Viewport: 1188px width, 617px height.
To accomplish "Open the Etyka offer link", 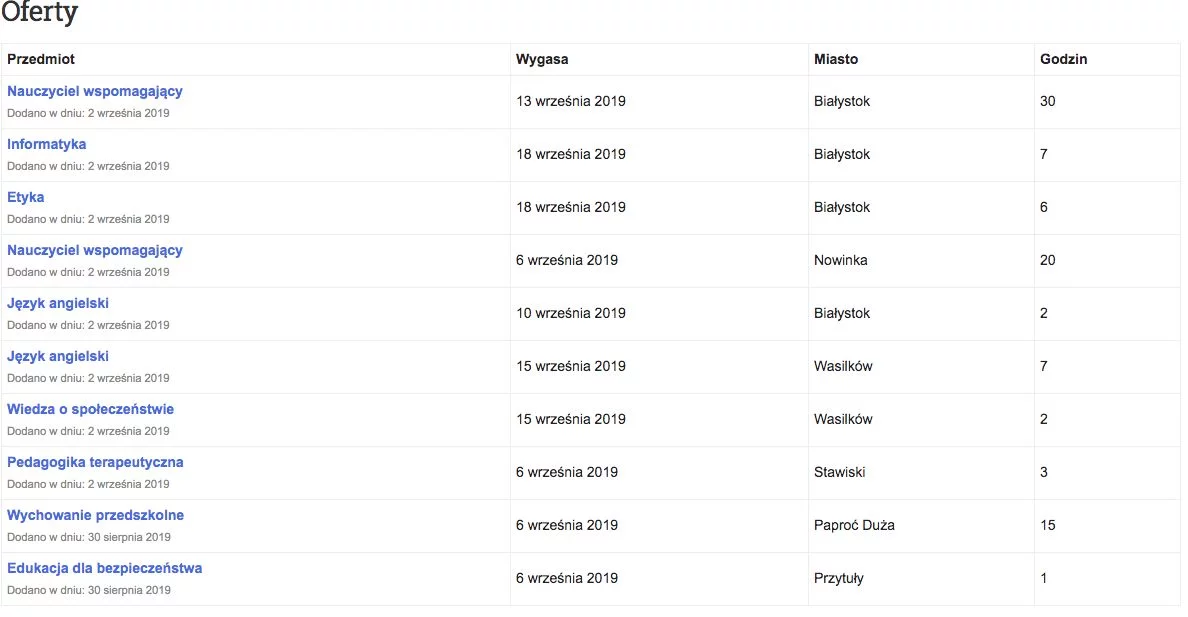I will pos(26,197).
